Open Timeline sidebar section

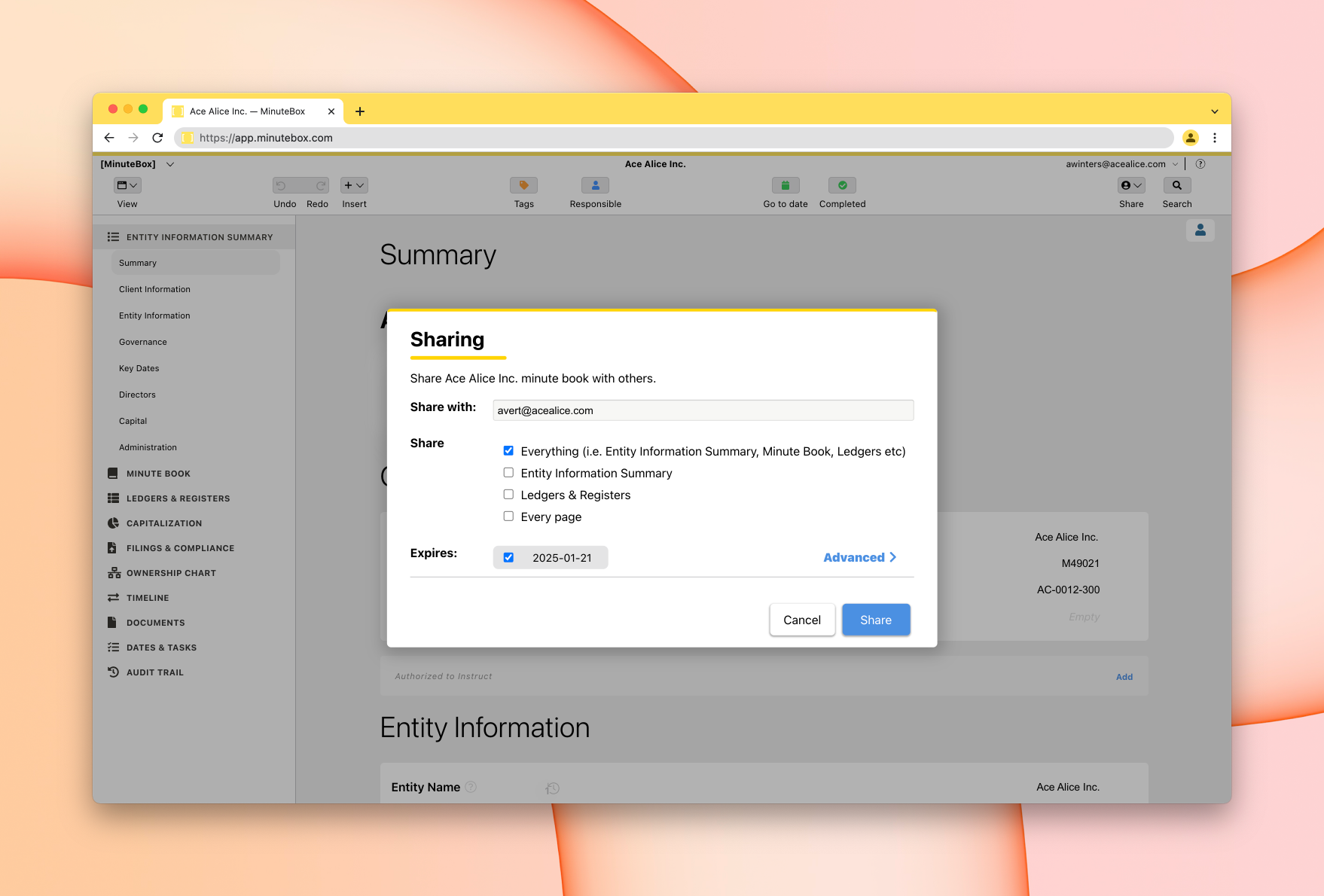coord(148,598)
